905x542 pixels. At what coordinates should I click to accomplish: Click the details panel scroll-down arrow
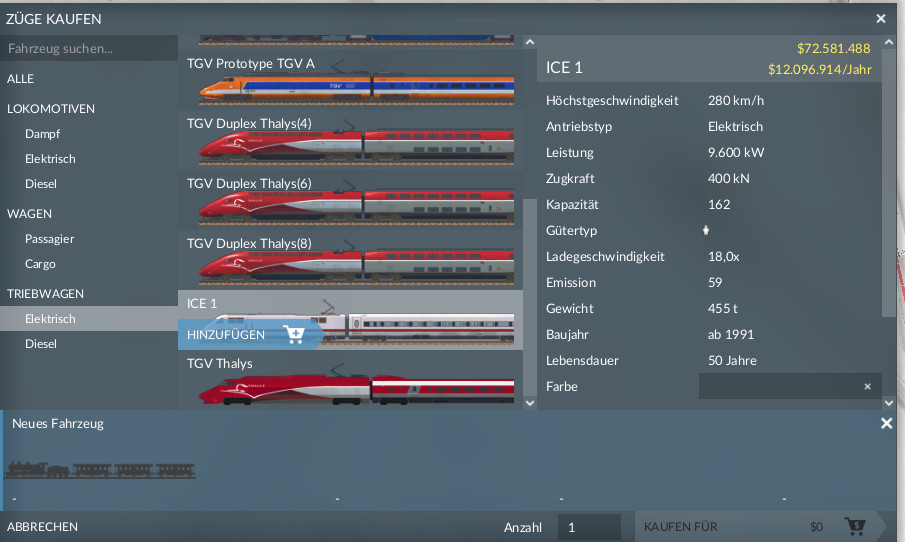[889, 403]
